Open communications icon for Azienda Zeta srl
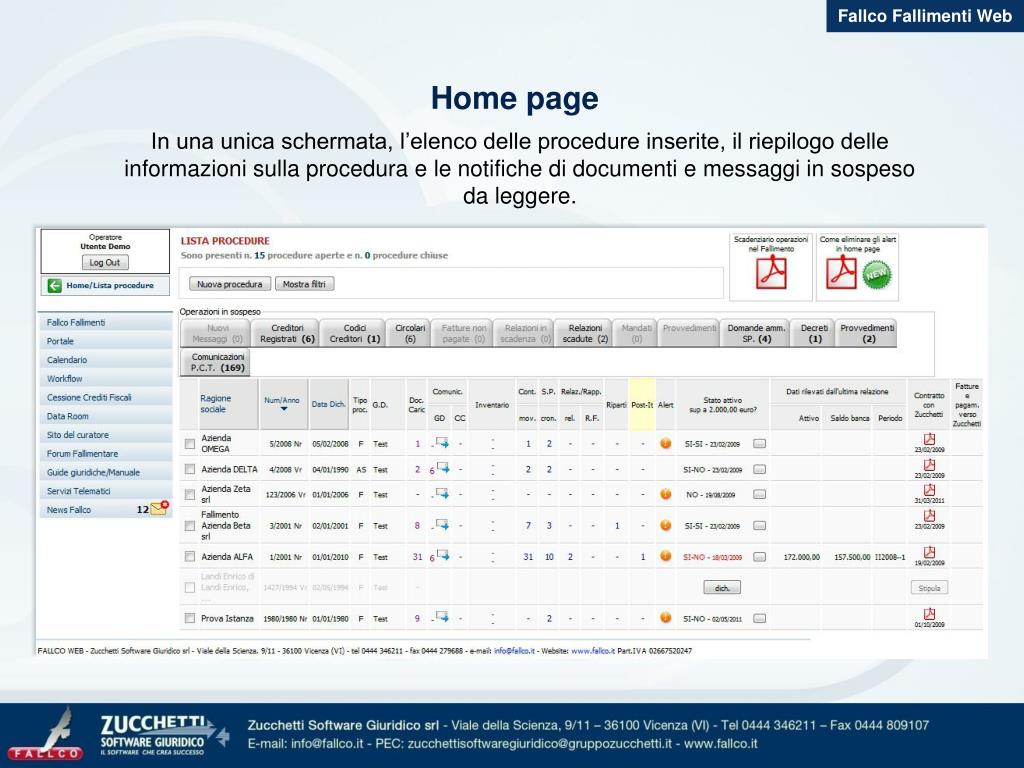This screenshot has height=768, width=1024. (443, 494)
